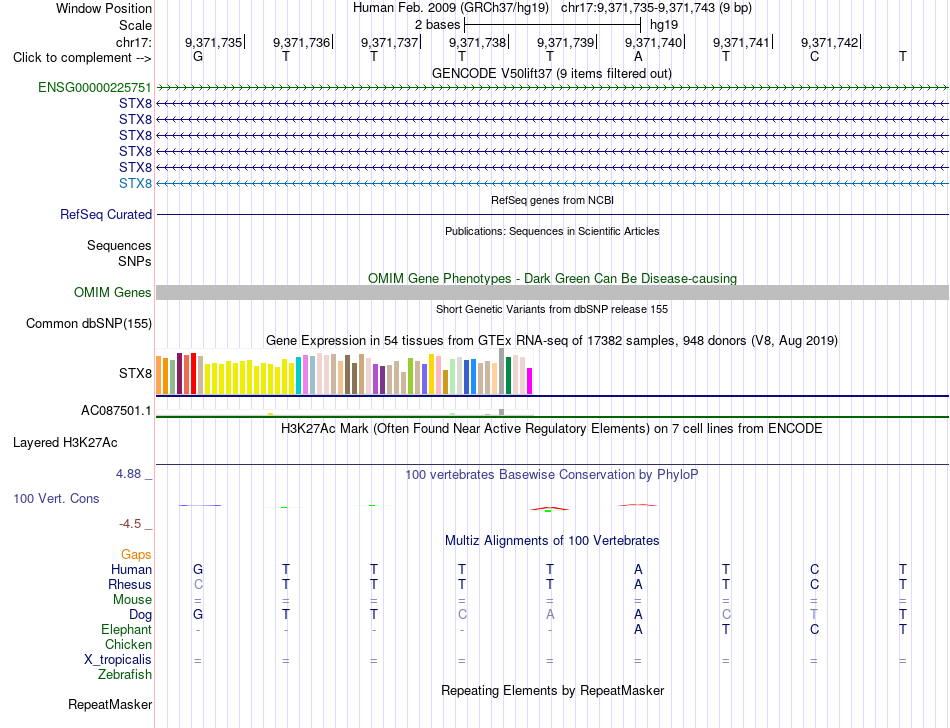The width and height of the screenshot is (950, 728).
Task: Click the faded A in the Dog row
Action: pyautogui.click(x=550, y=614)
